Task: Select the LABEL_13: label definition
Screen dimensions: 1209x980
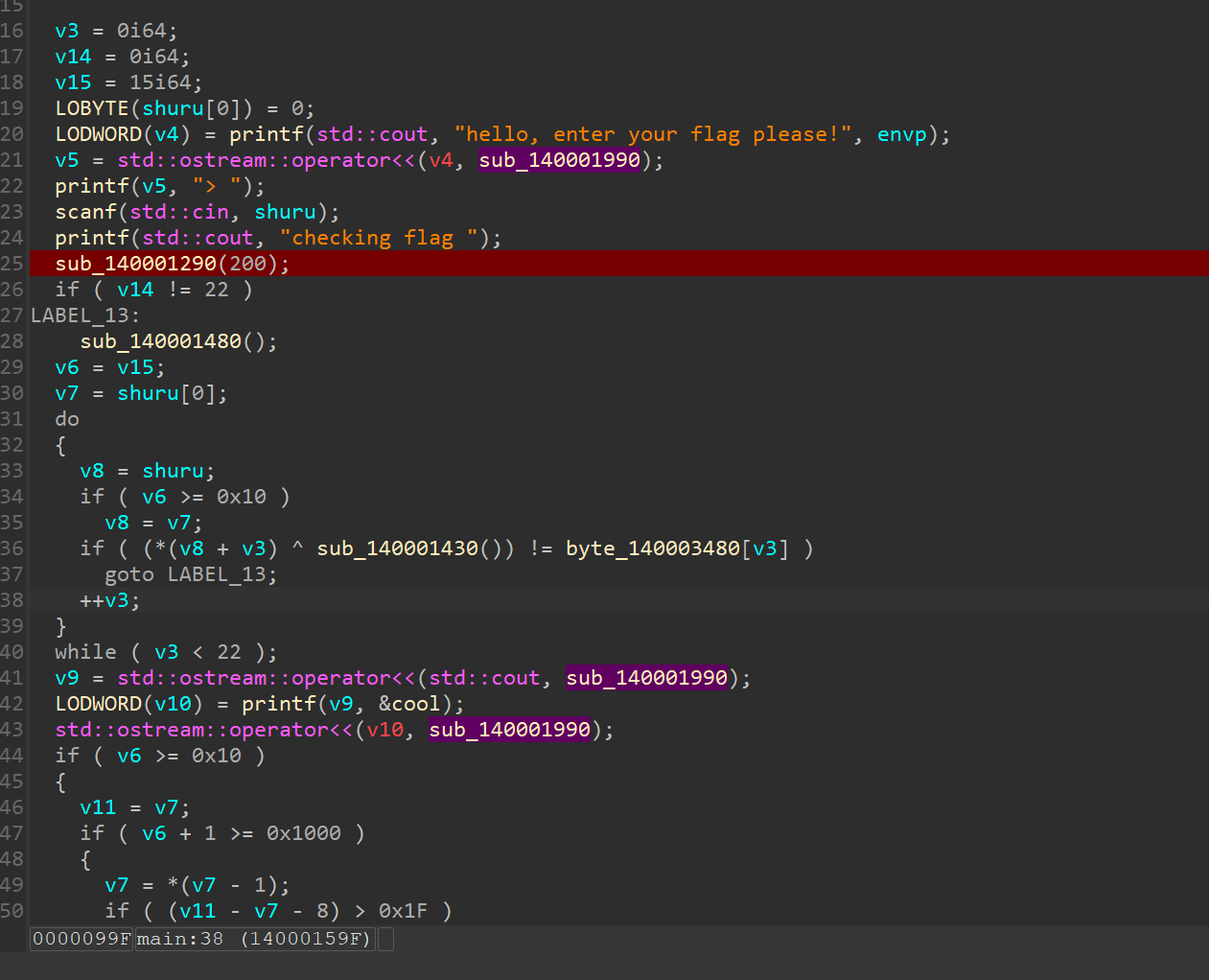Action: point(84,315)
